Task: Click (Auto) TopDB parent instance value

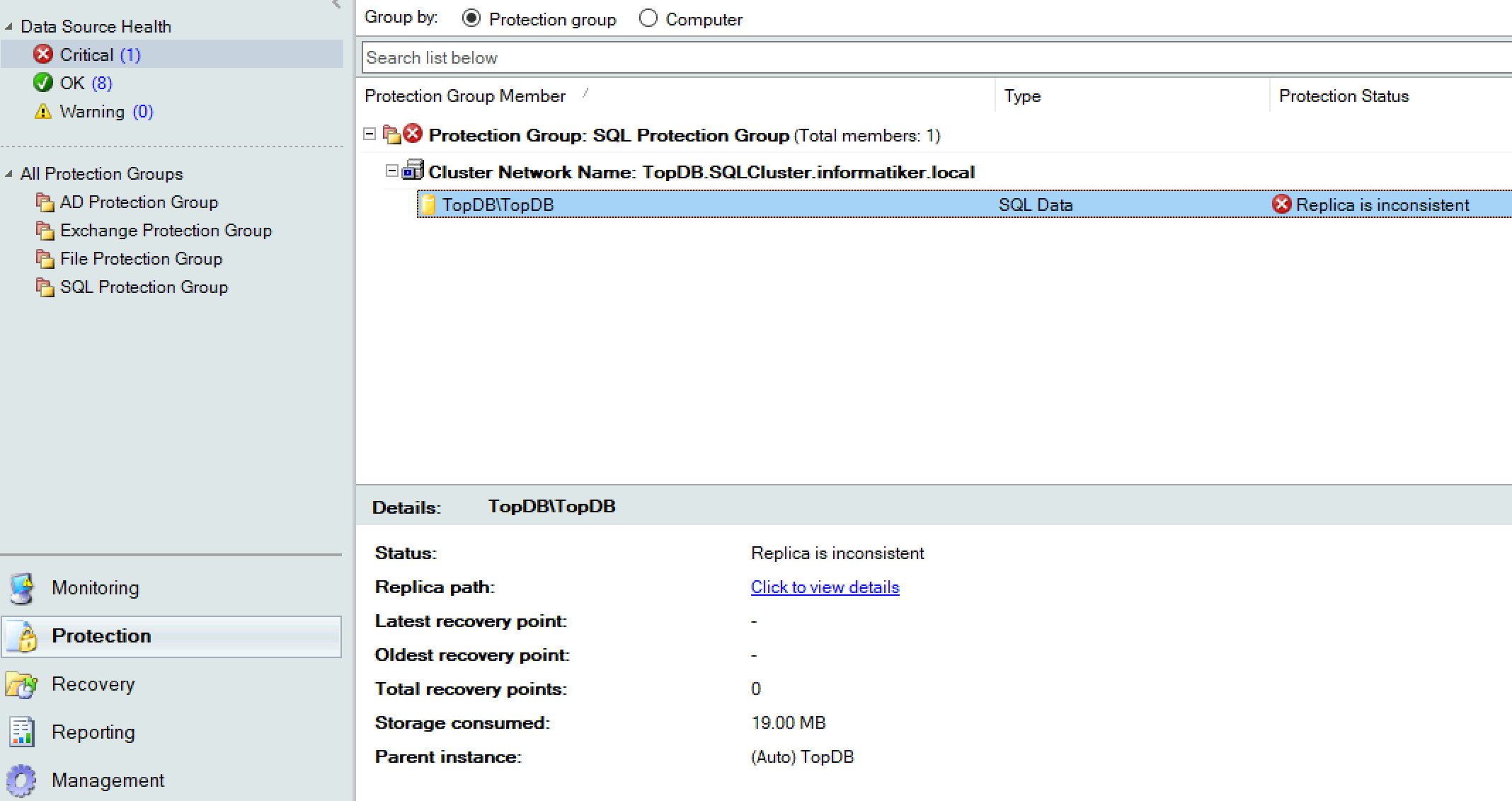Action: tap(803, 757)
